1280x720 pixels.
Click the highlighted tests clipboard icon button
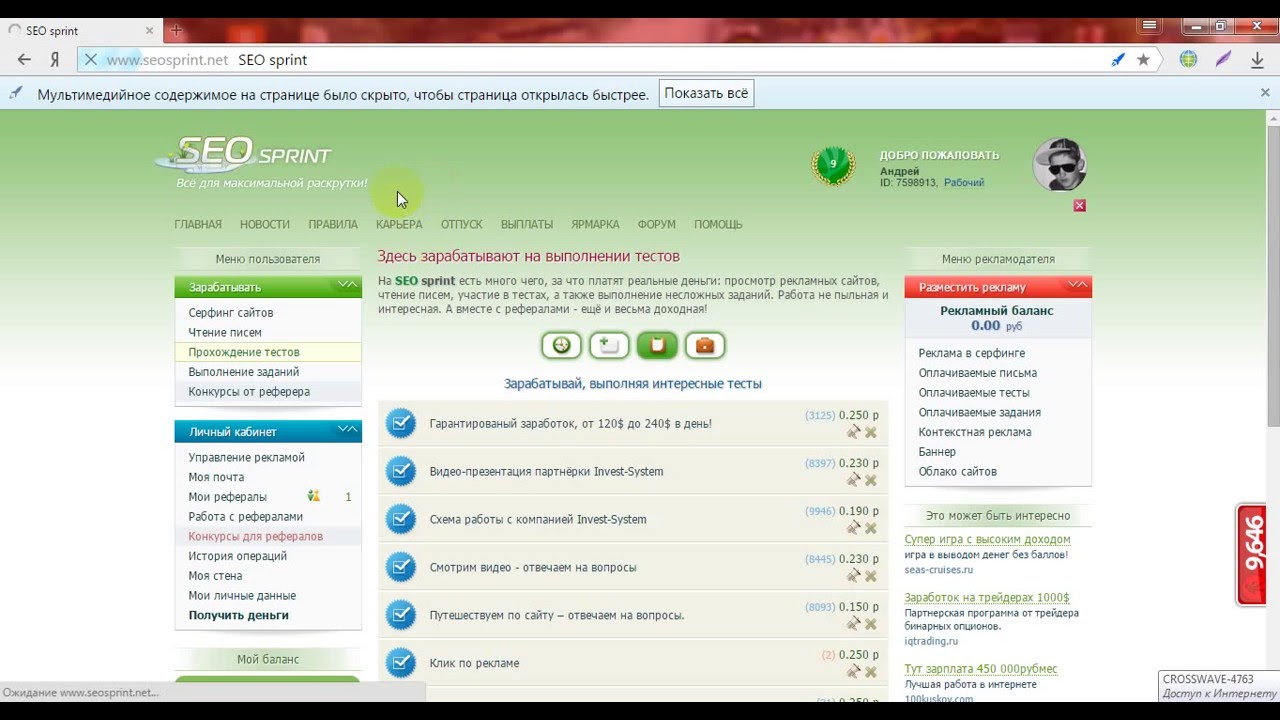(657, 345)
